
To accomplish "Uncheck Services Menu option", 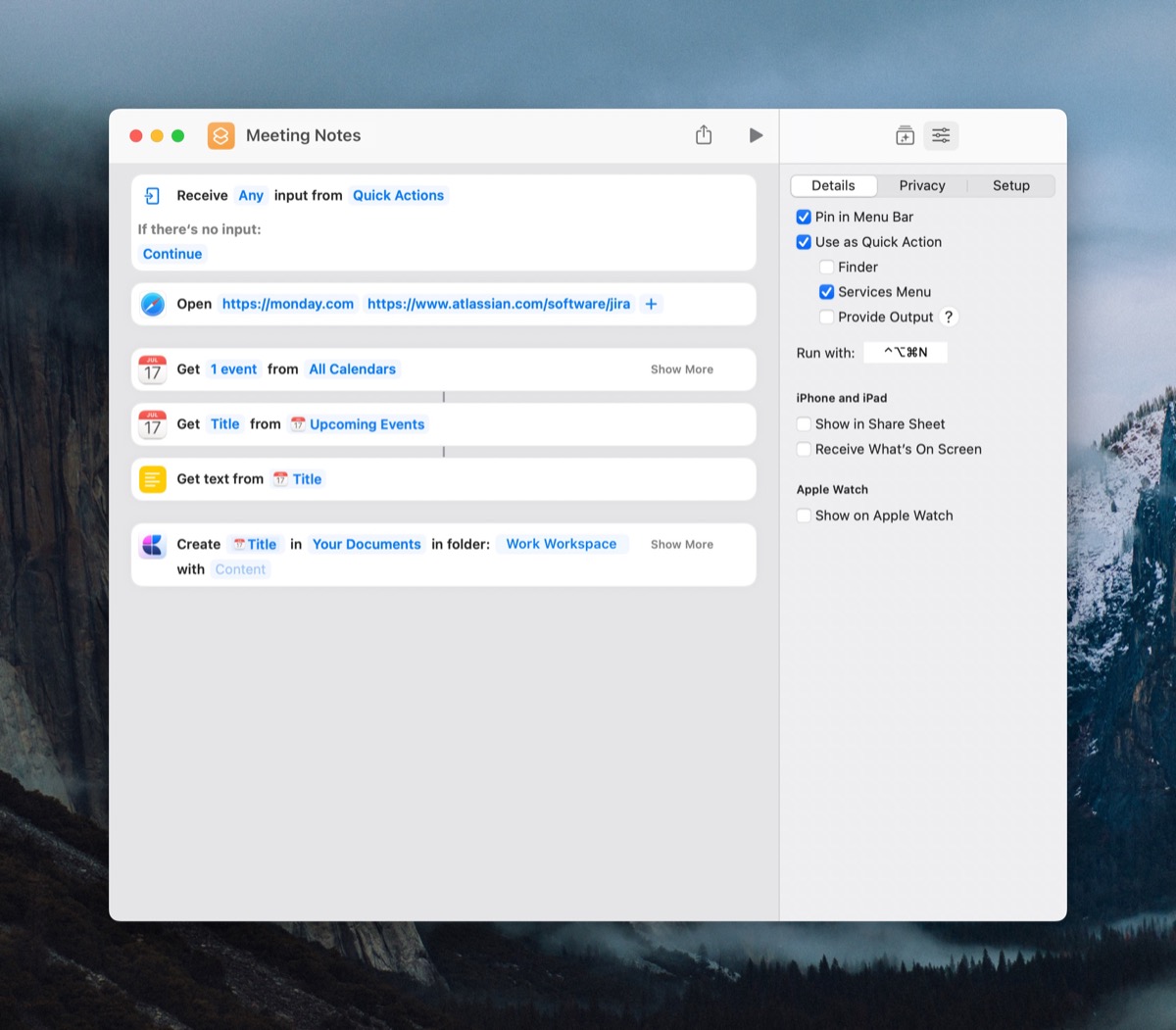I will point(826,292).
